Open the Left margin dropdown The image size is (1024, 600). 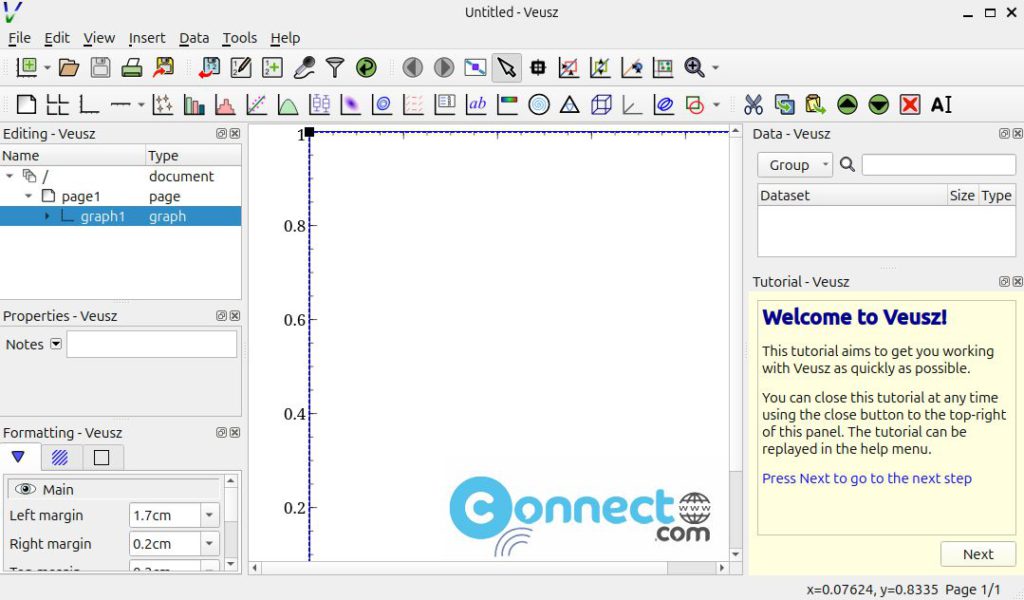[209, 516]
